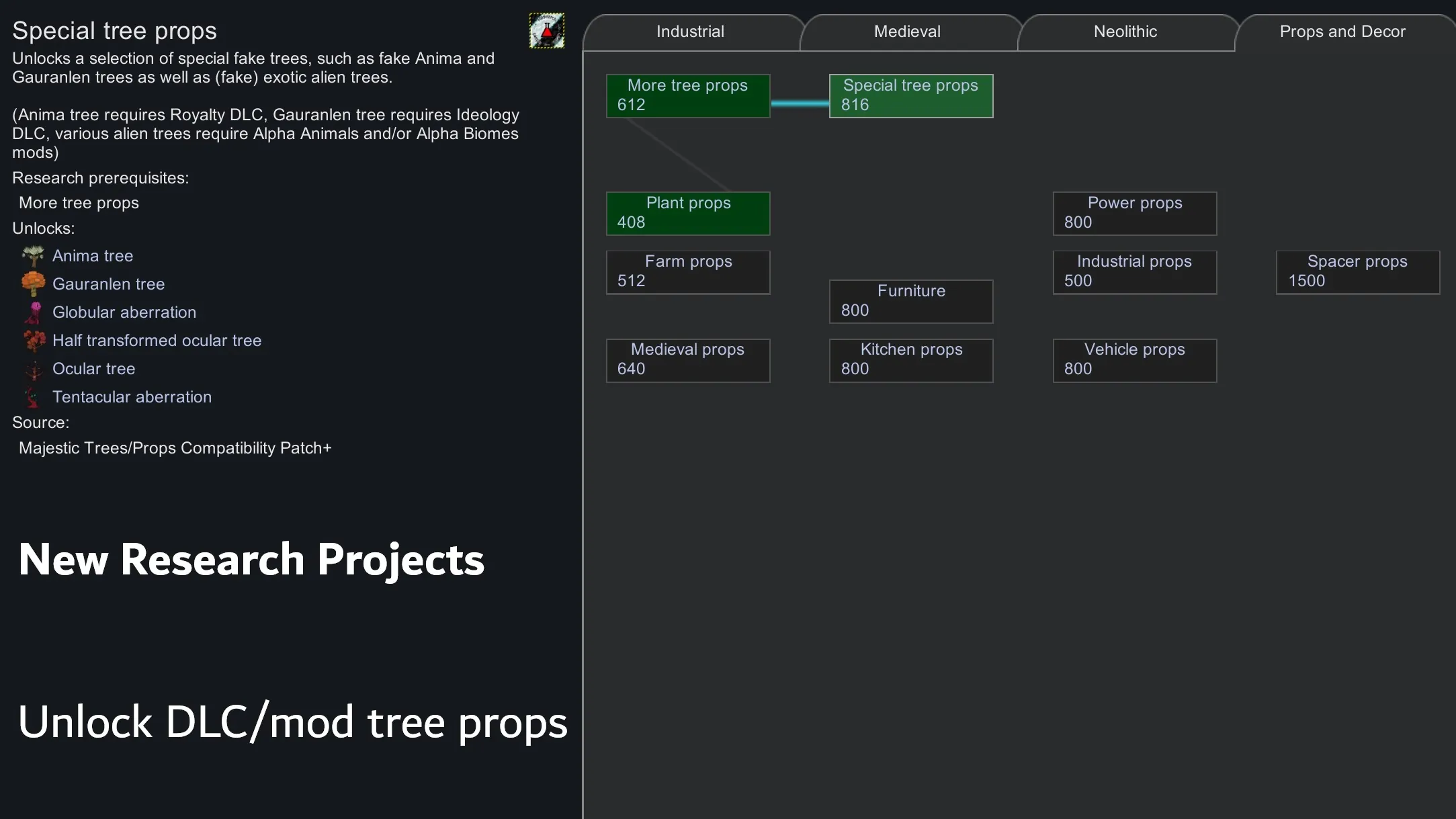Click the Half transformed ocular tree icon
This screenshot has height=819, width=1456.
pos(33,341)
